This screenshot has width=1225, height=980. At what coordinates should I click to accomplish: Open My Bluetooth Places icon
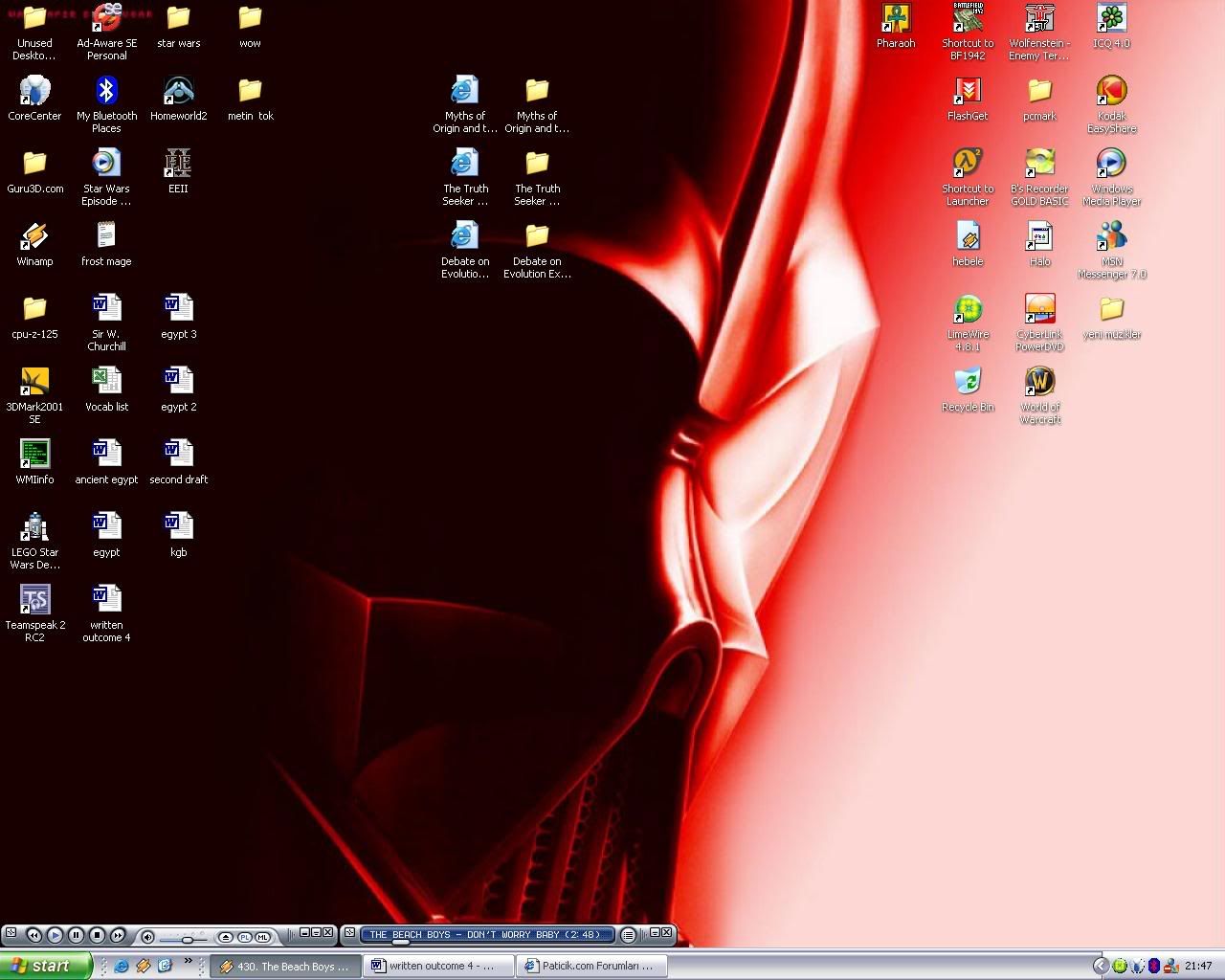click(106, 104)
